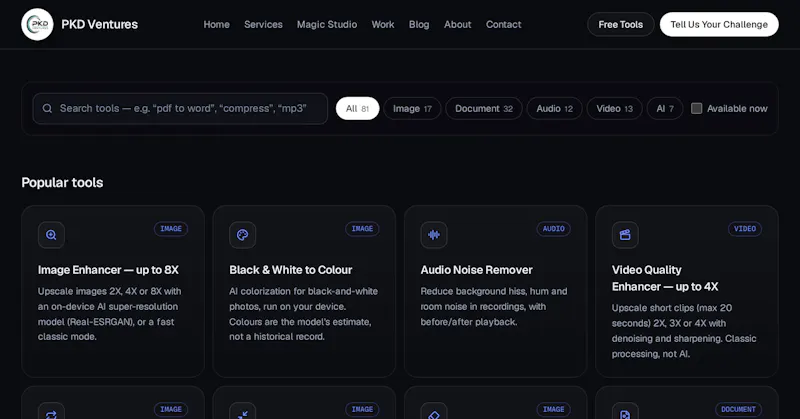The image size is (800, 419).
Task: Go to Magic Studio page
Action: coord(327,24)
